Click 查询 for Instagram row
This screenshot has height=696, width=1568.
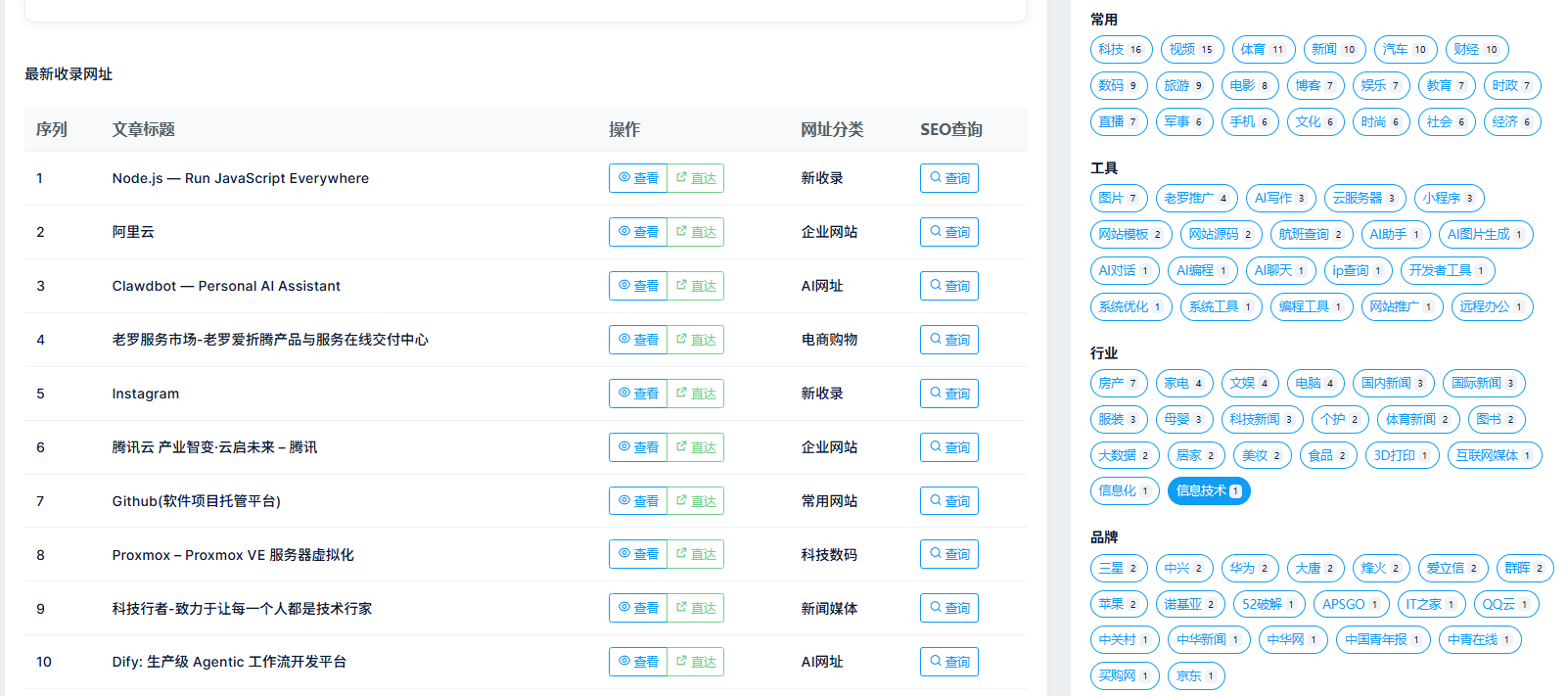click(x=949, y=394)
